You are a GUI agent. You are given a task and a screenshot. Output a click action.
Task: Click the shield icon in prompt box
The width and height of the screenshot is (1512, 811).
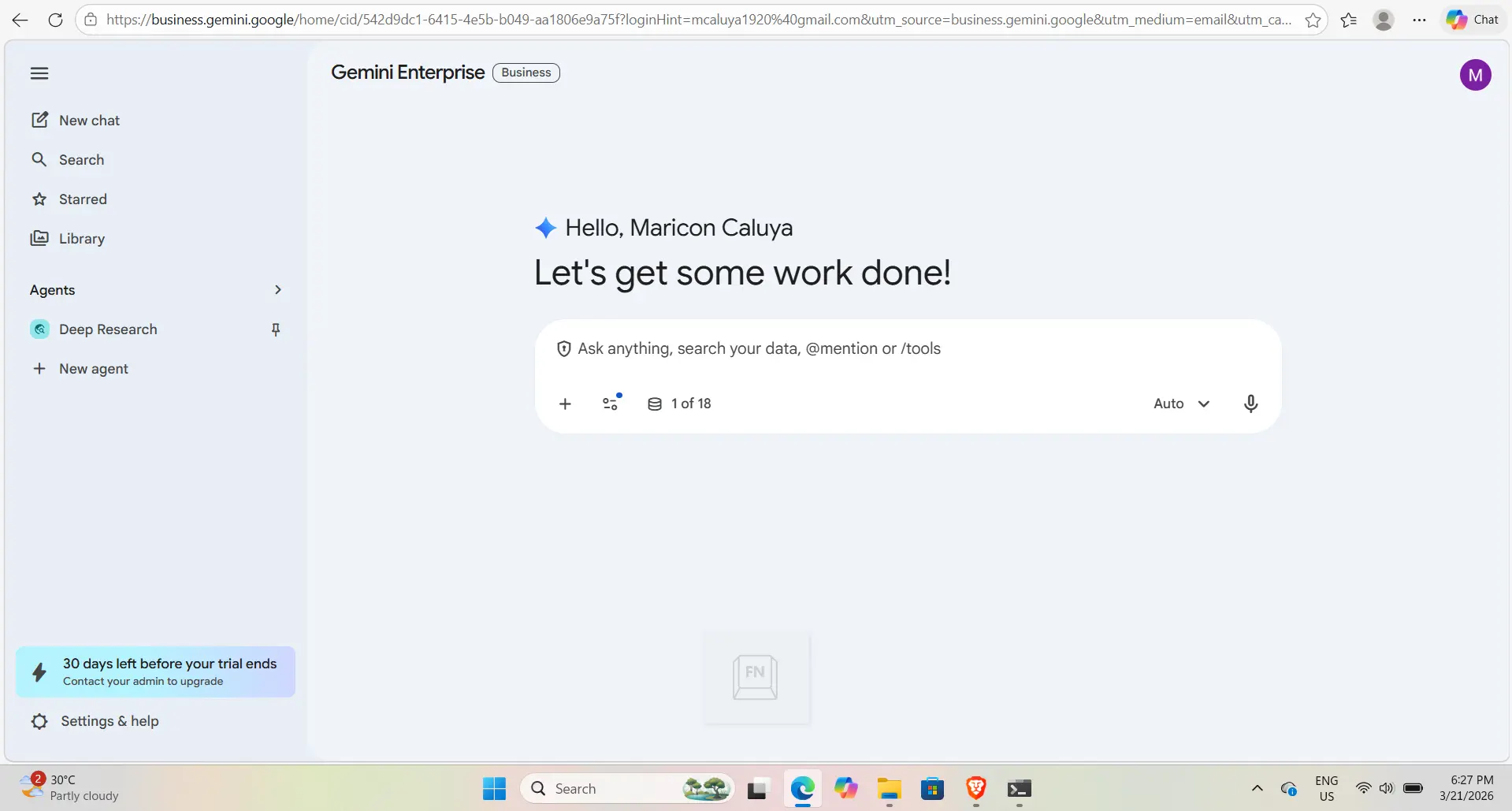pyautogui.click(x=563, y=348)
